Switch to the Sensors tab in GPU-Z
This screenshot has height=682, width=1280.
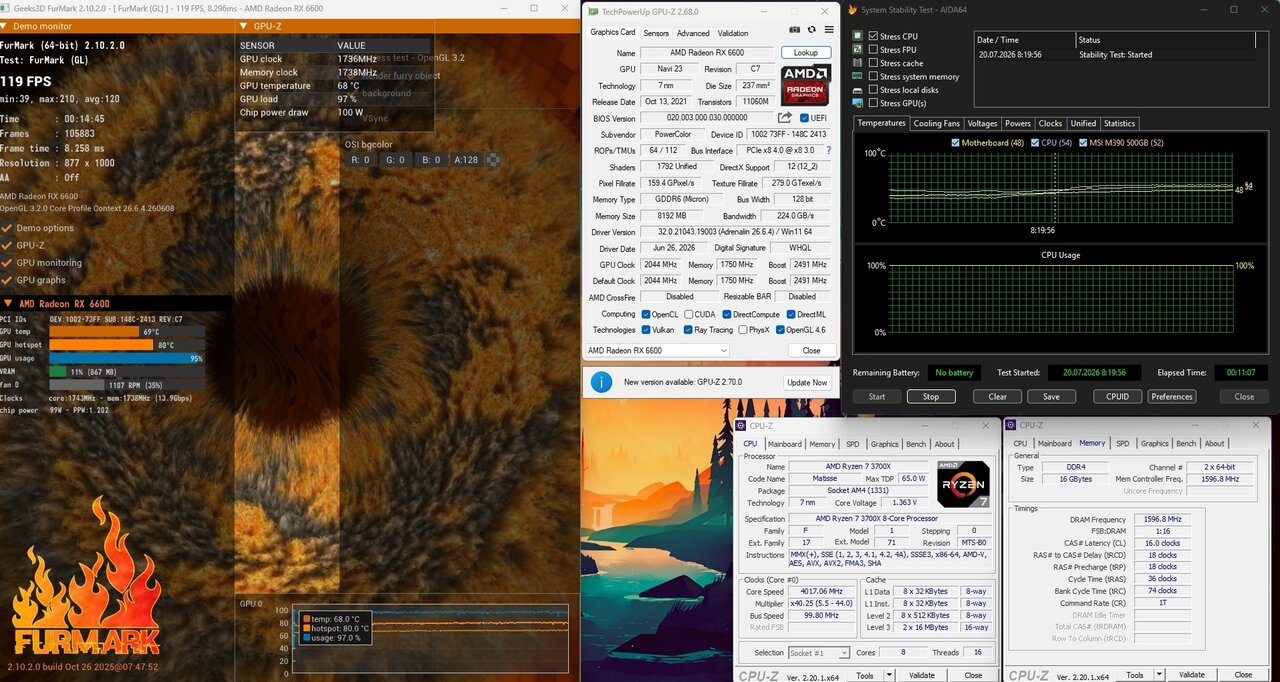pyautogui.click(x=656, y=33)
